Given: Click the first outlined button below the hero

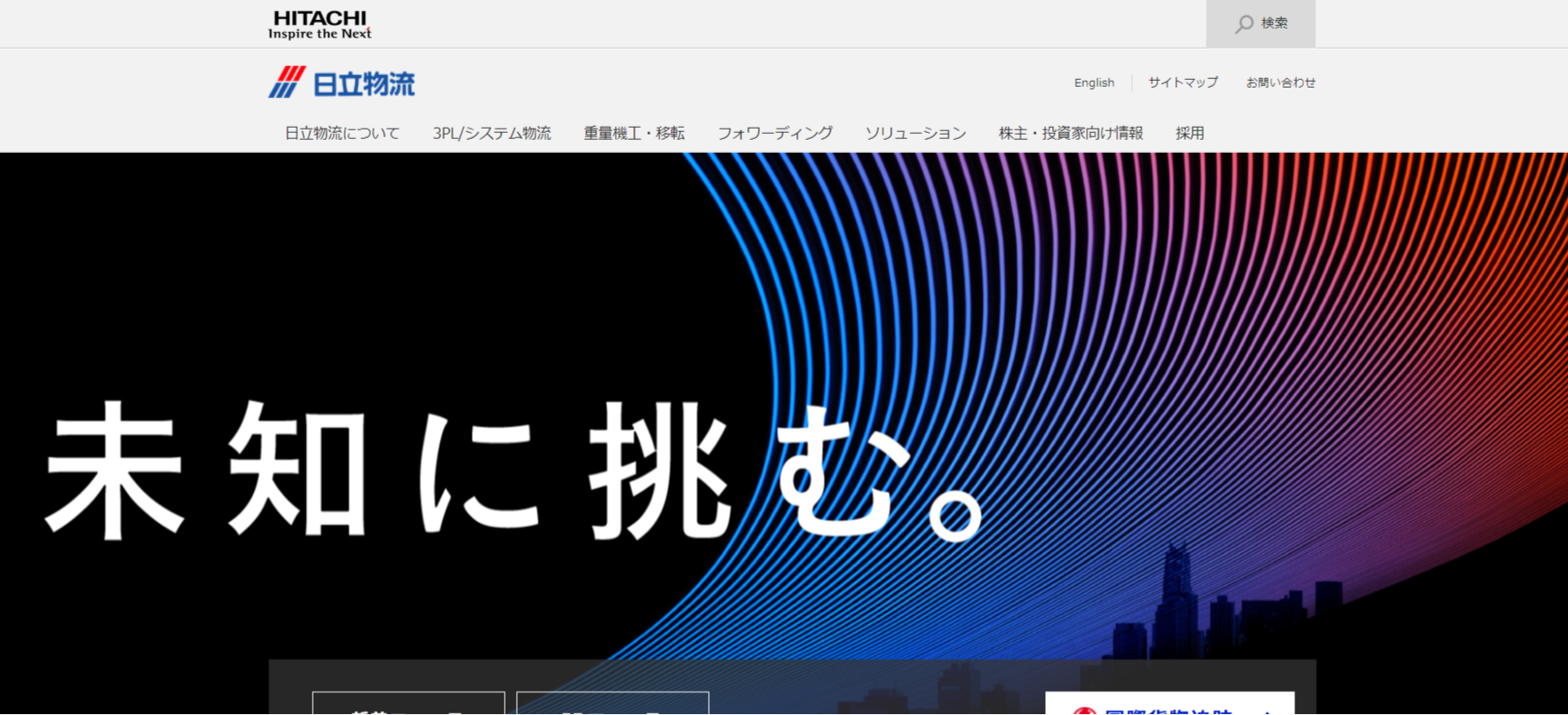Looking at the screenshot, I should (408, 705).
